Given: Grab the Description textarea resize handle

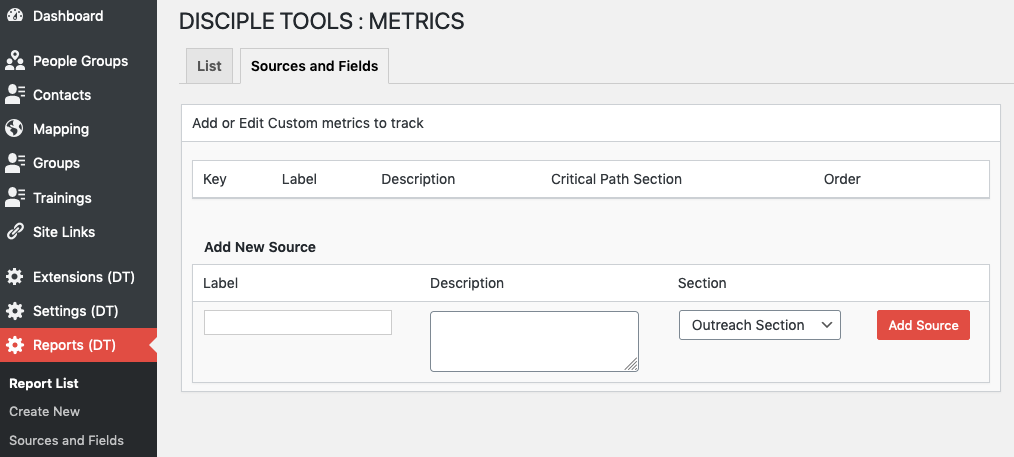Looking at the screenshot, I should point(631,365).
